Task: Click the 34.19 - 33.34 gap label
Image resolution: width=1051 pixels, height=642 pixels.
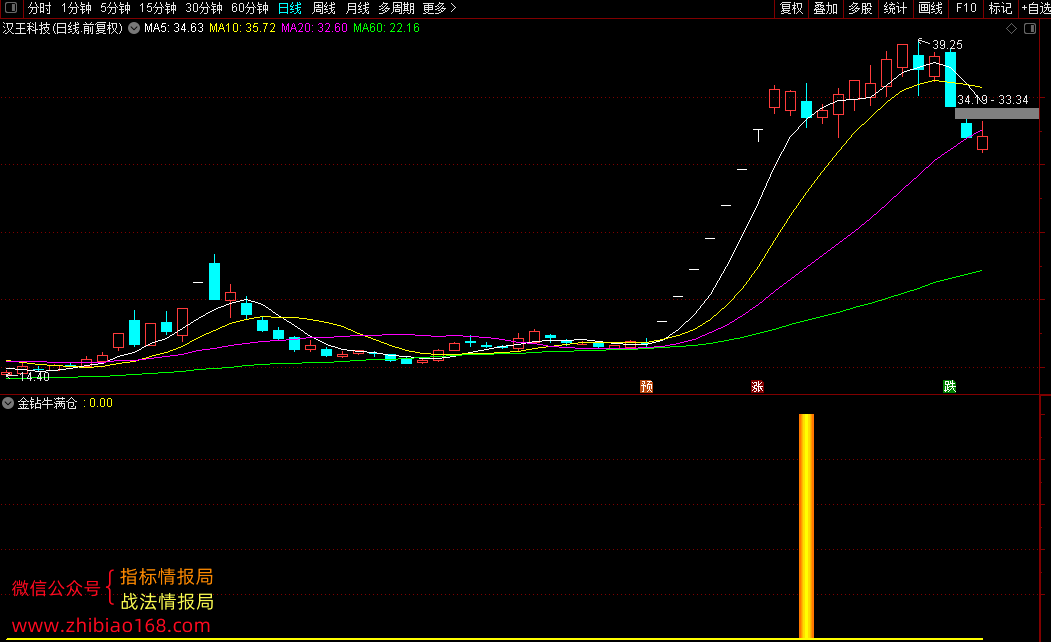Action: click(x=993, y=100)
